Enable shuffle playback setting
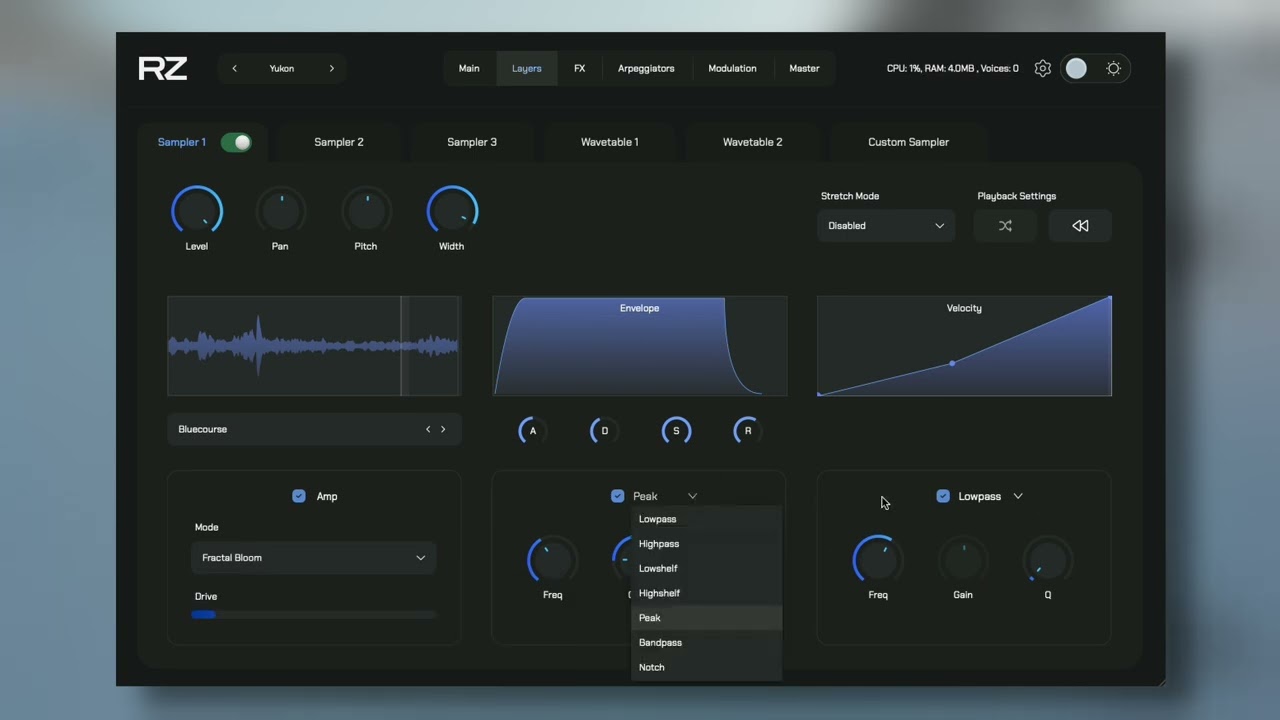Screen dimensions: 1280x720 [1005, 226]
